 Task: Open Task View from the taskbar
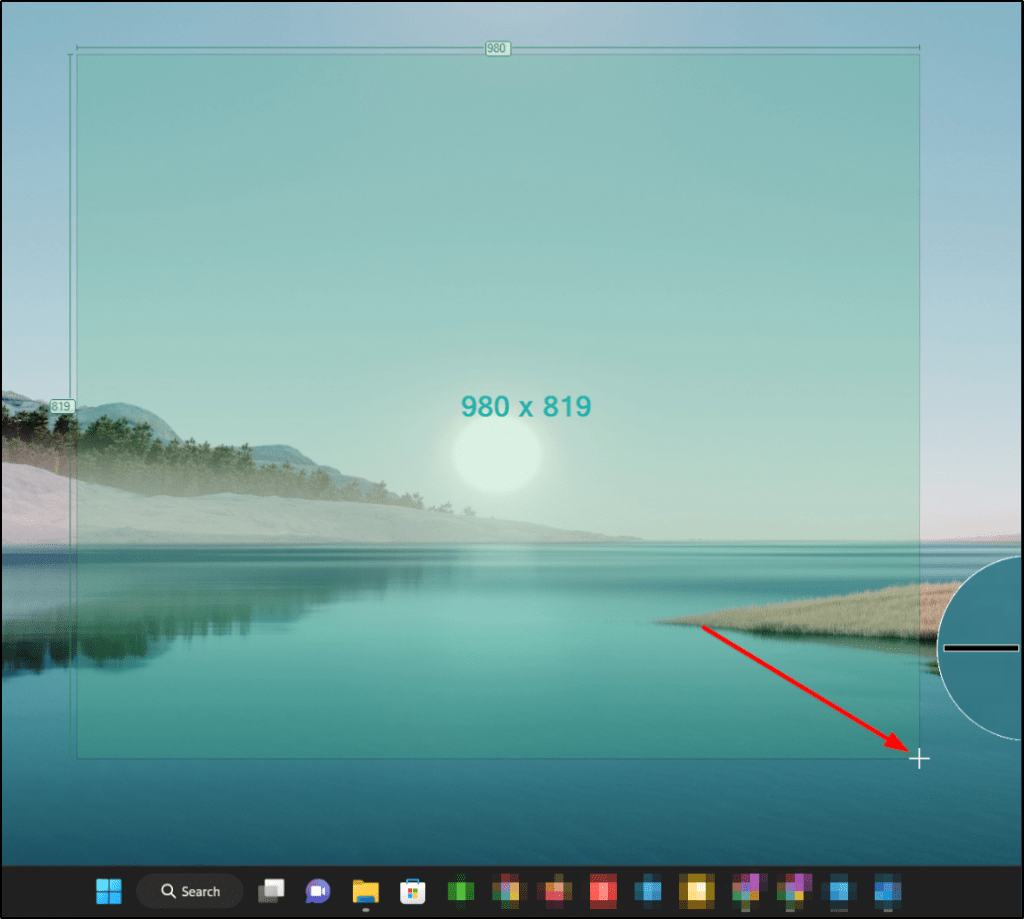click(x=271, y=891)
